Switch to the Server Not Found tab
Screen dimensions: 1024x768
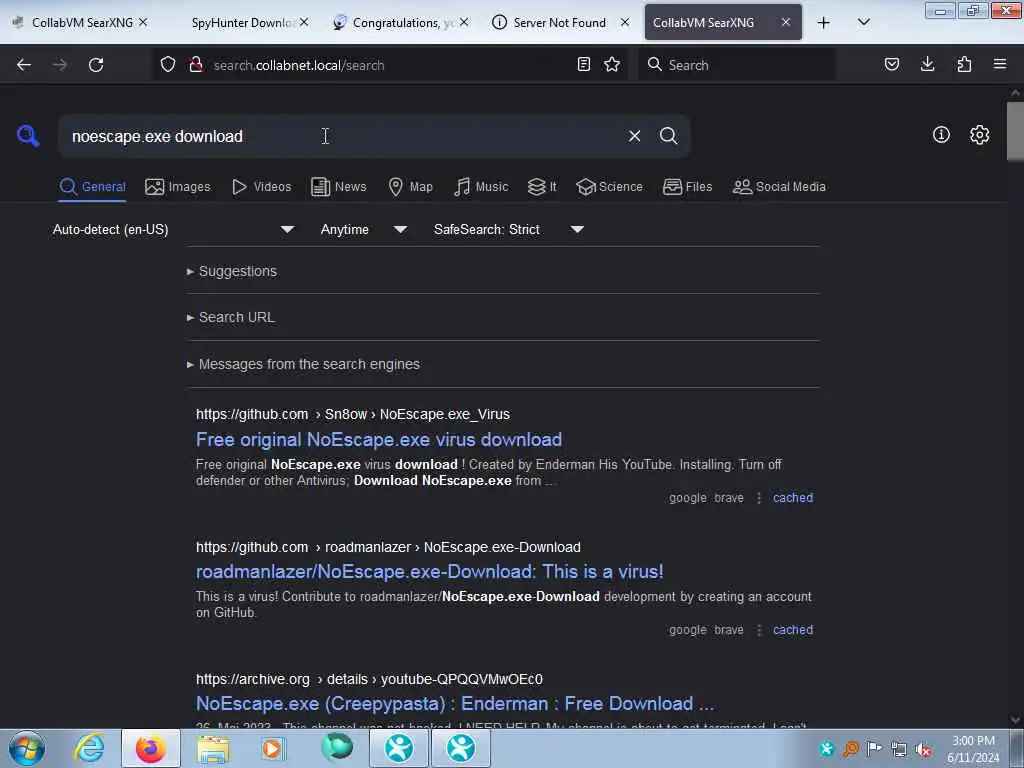coord(559,23)
